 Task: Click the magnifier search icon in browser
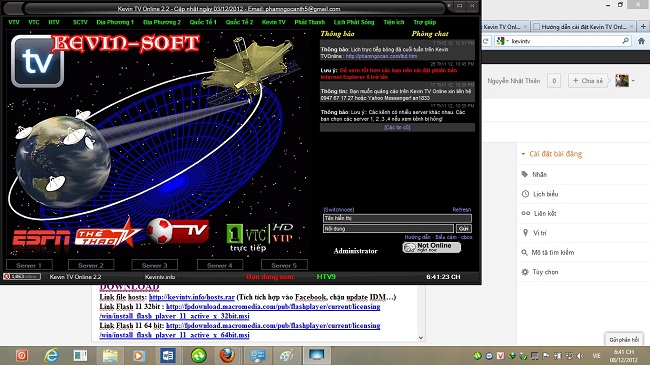pyautogui.click(x=626, y=41)
